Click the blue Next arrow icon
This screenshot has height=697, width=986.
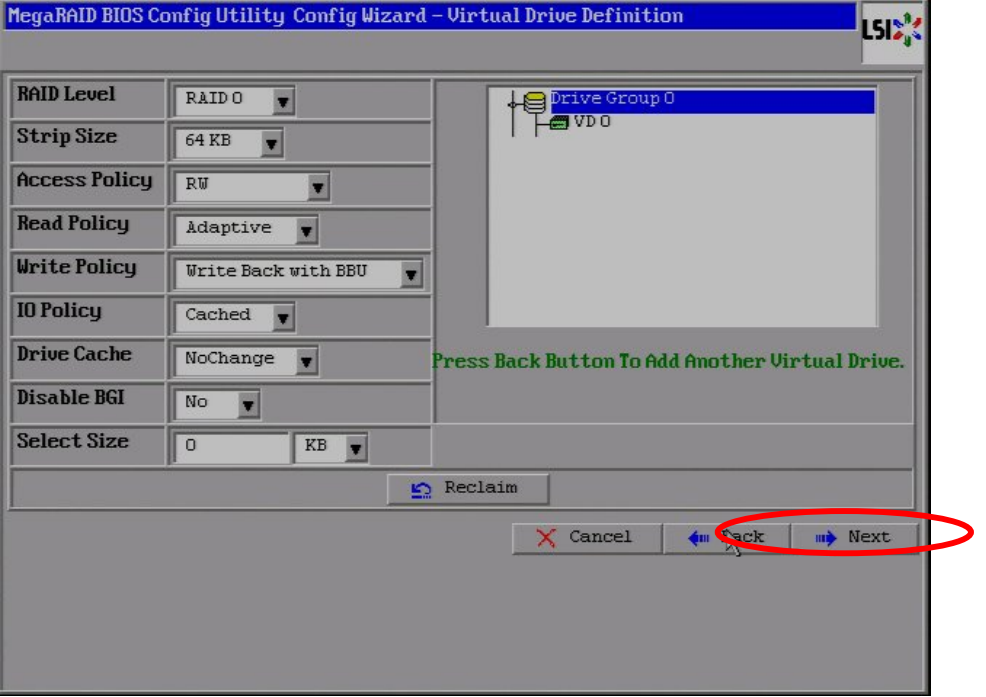tap(825, 538)
